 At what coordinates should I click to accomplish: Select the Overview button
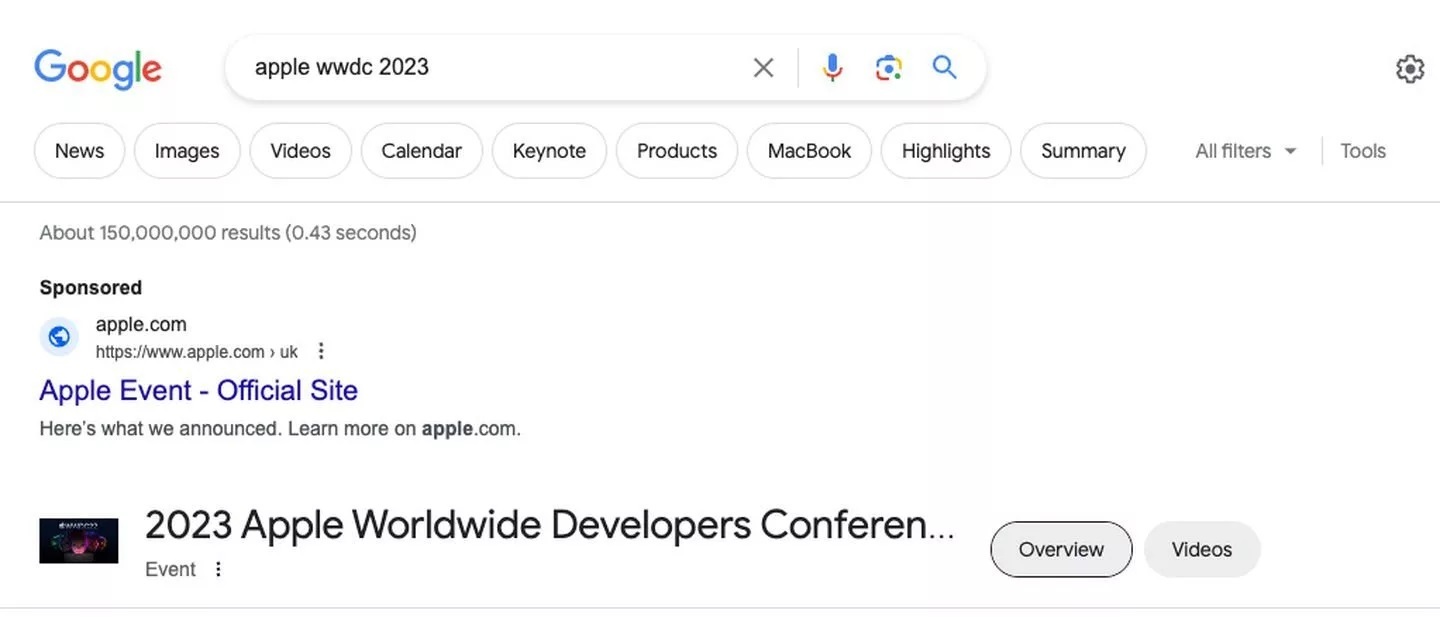[1061, 549]
